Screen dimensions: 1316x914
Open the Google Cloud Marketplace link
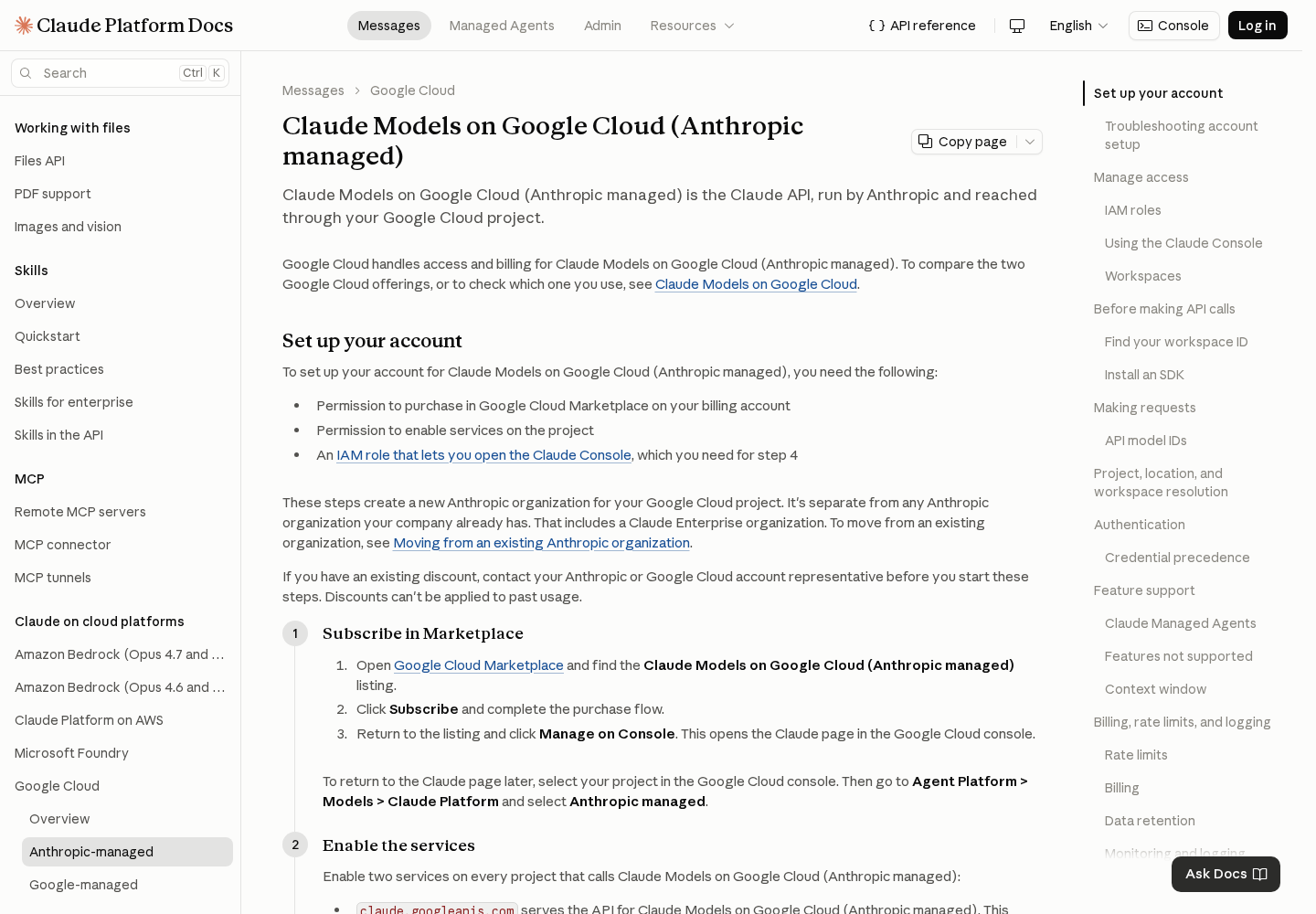[479, 665]
